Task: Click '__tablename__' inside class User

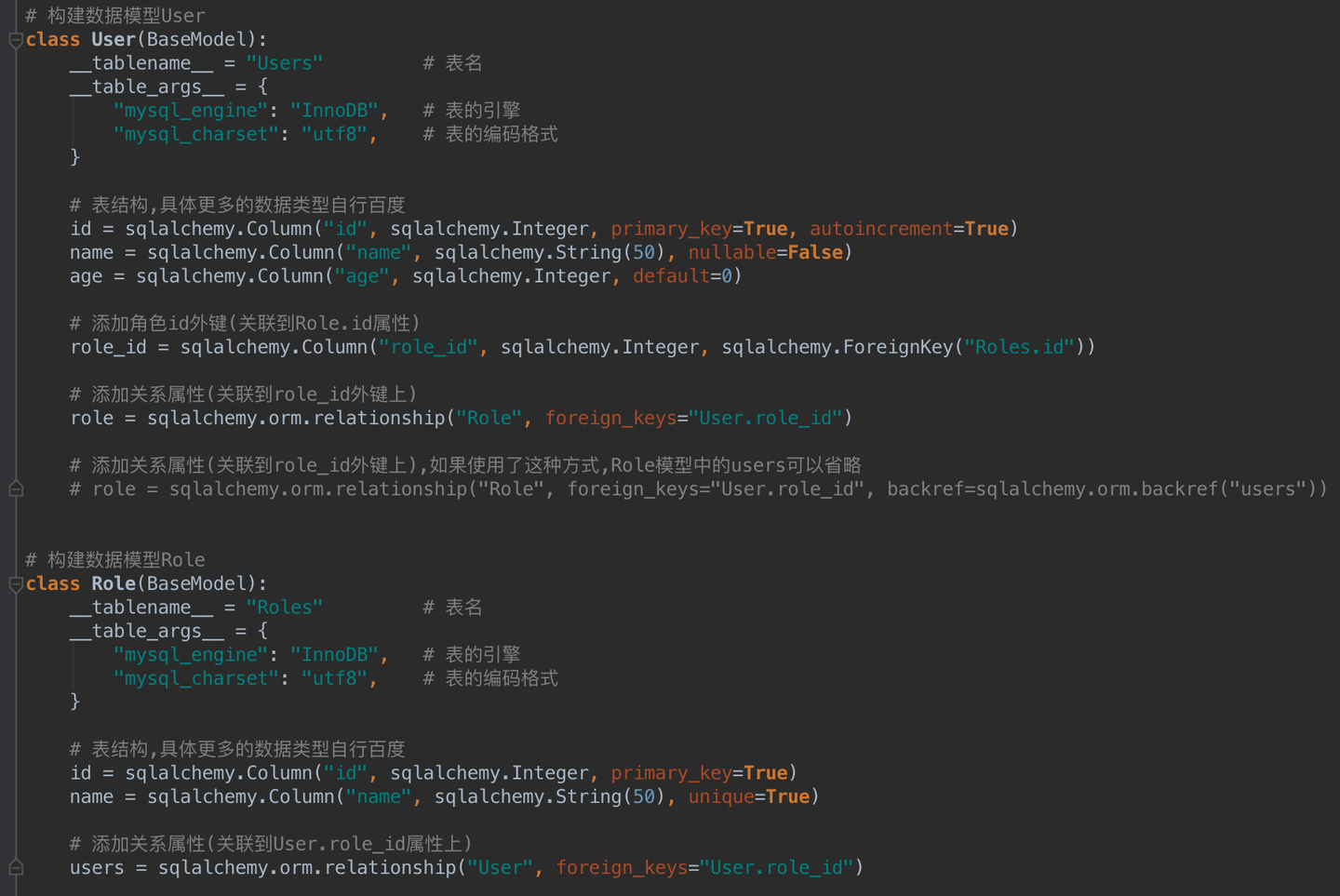Action: point(141,63)
